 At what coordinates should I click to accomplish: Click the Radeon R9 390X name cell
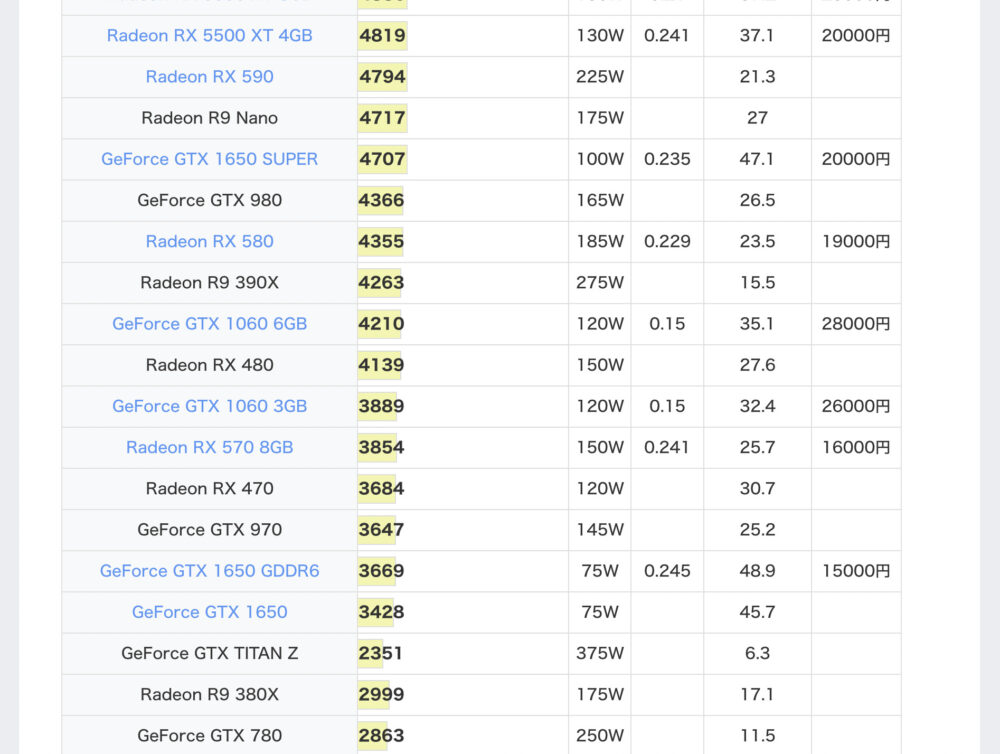209,283
